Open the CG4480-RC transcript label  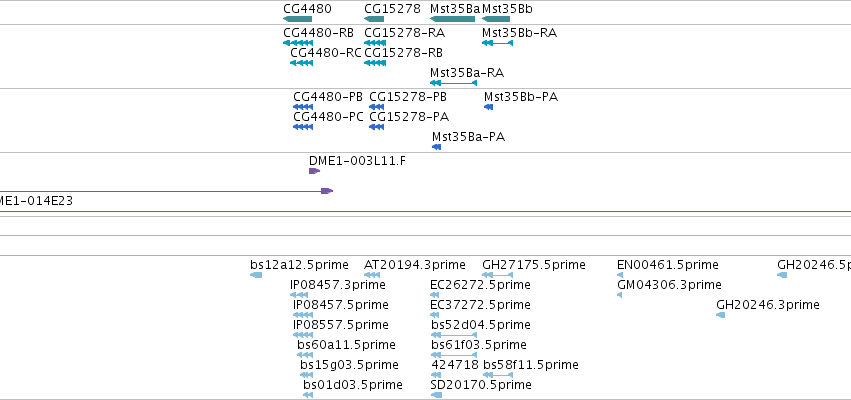(x=326, y=53)
